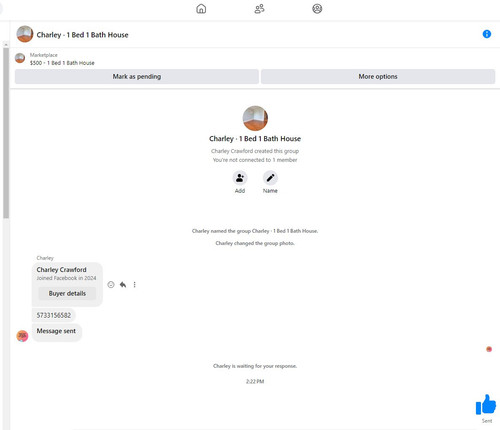This screenshot has width=500, height=430.
Task: Click 'Charley named the group' notice
Action: (x=255, y=231)
